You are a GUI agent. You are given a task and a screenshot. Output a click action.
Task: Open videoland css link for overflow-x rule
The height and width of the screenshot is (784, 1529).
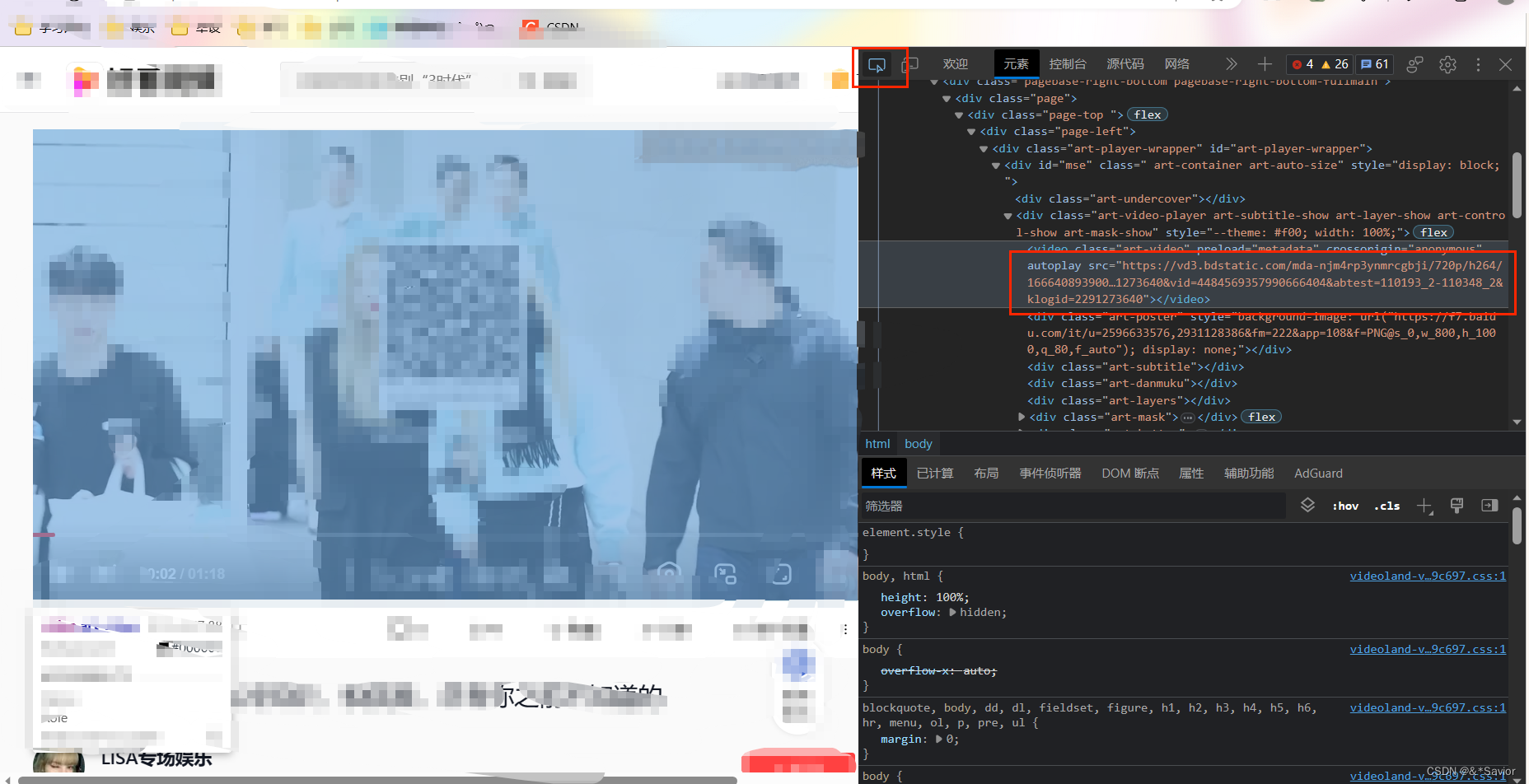coord(1428,650)
